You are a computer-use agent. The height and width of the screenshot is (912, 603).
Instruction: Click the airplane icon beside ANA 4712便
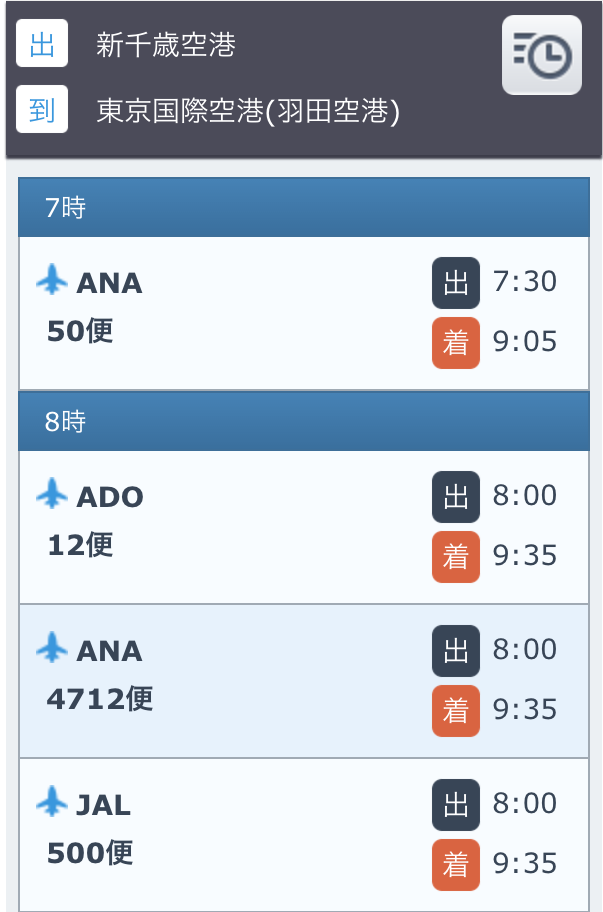[x=52, y=648]
